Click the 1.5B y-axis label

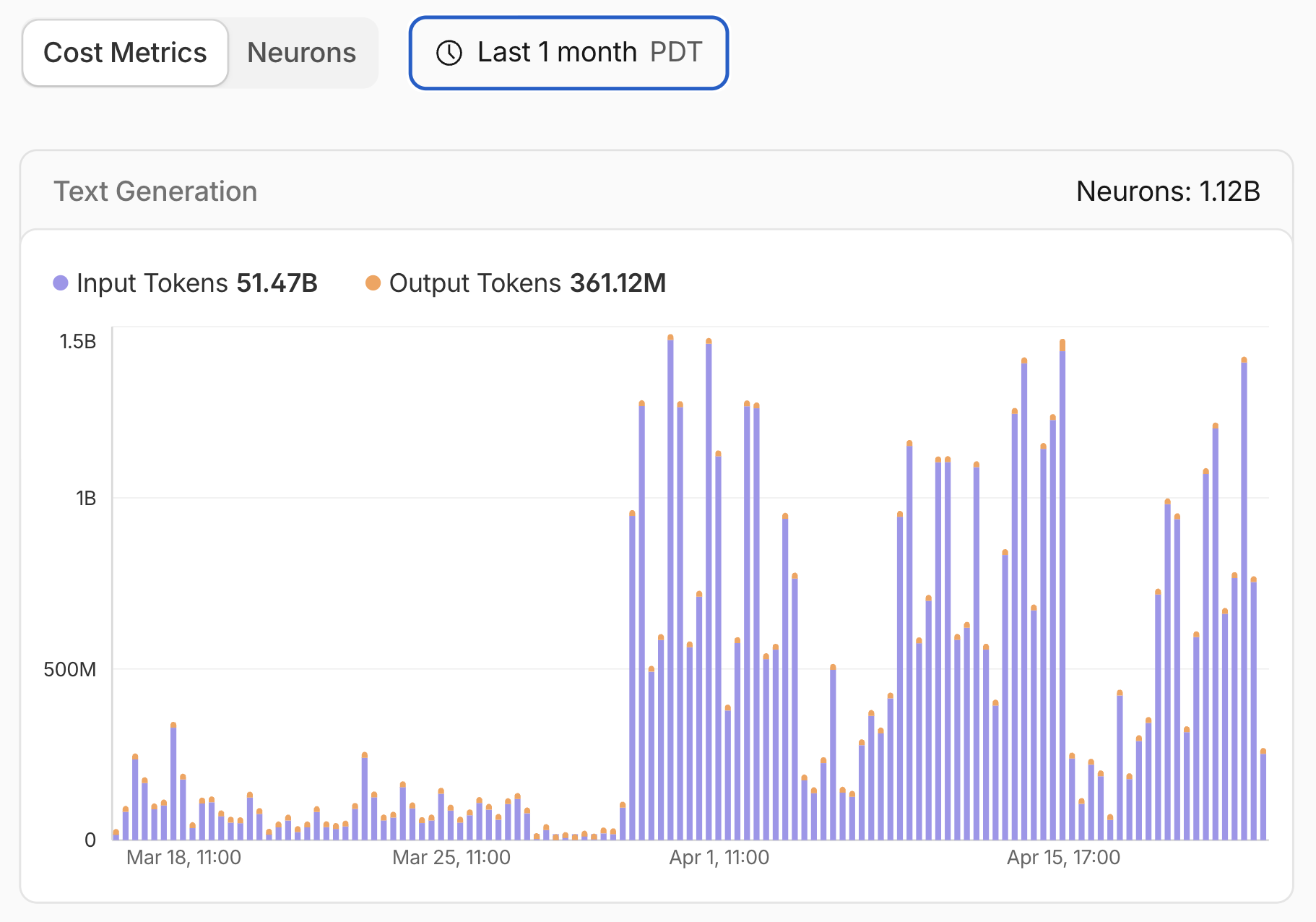77,341
